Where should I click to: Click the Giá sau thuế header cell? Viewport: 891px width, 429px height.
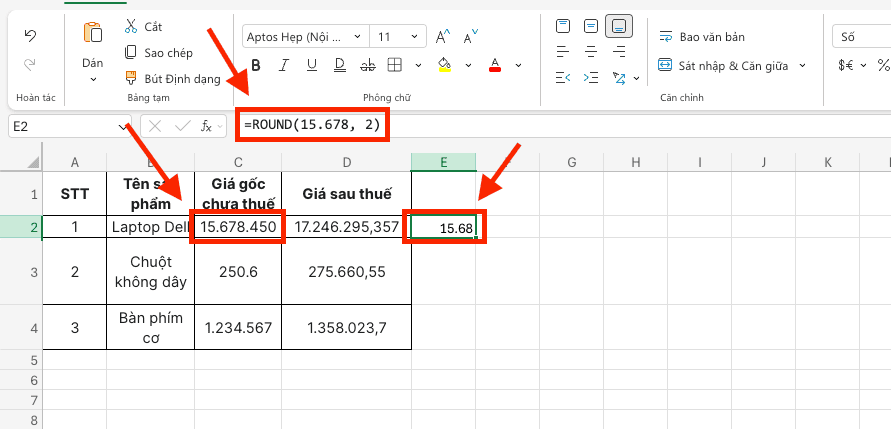pos(347,194)
